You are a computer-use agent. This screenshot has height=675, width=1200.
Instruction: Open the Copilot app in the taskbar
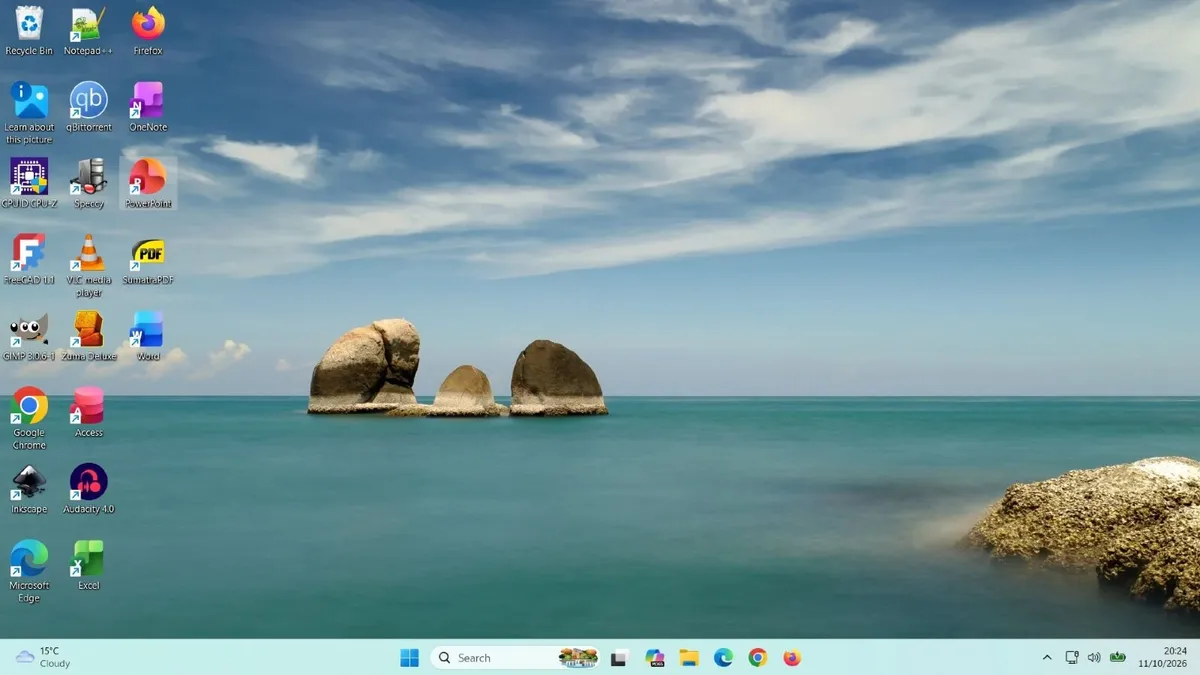pos(655,657)
